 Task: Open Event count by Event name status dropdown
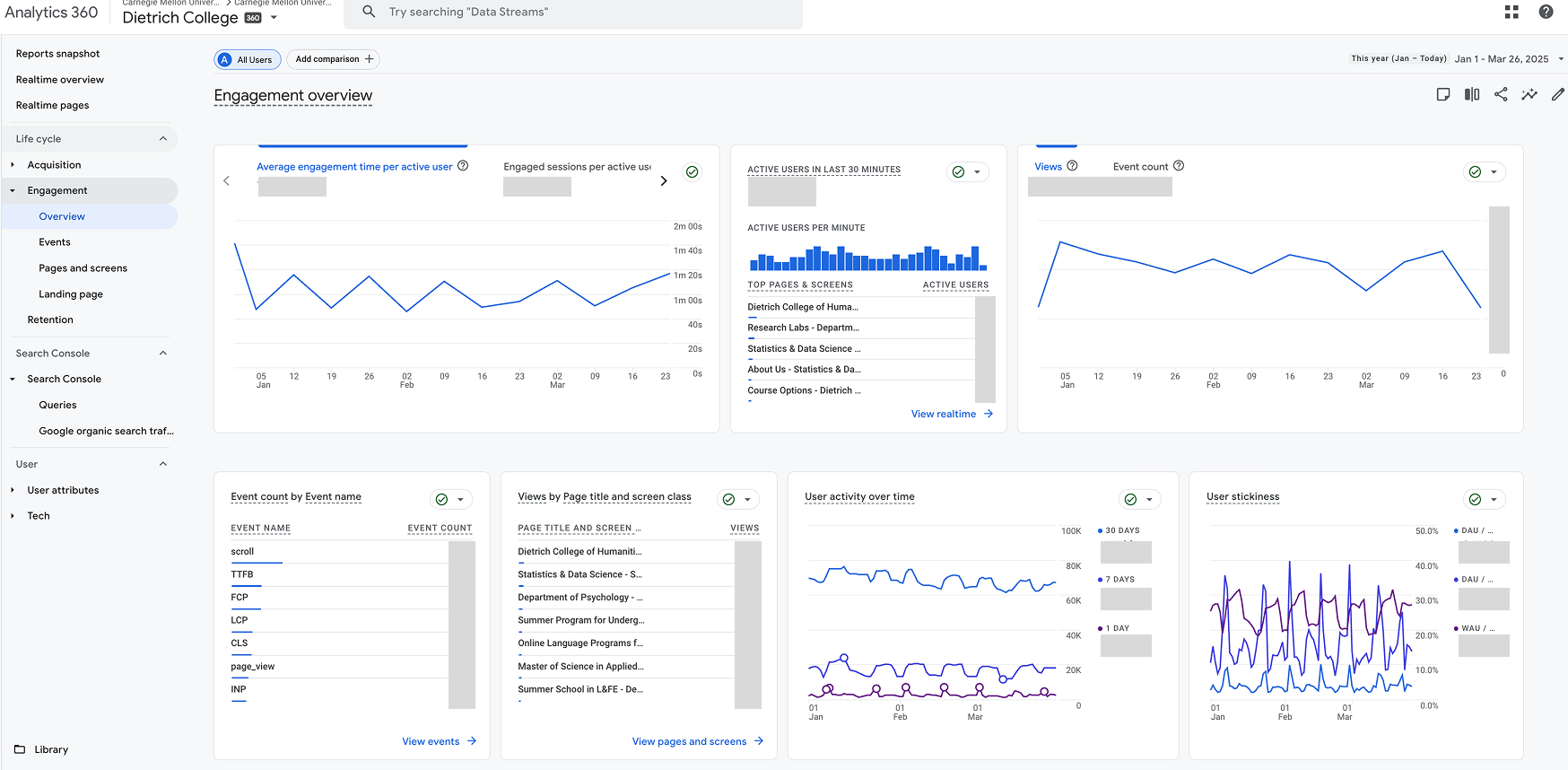(451, 500)
